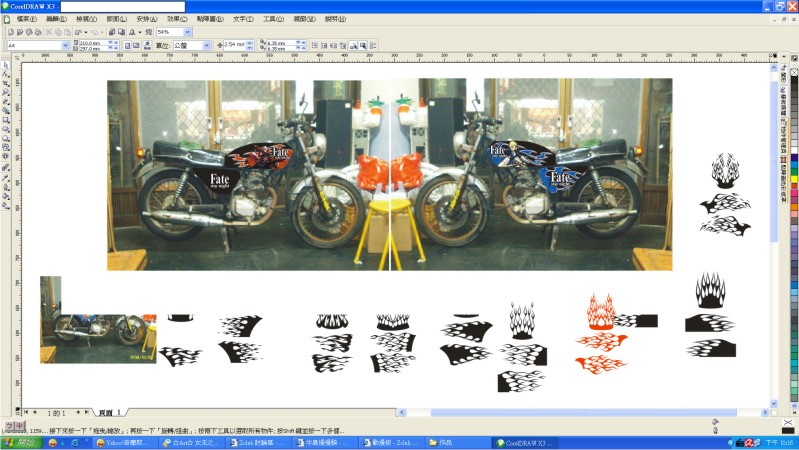Open the 安排(A) Arrange menu

point(147,19)
